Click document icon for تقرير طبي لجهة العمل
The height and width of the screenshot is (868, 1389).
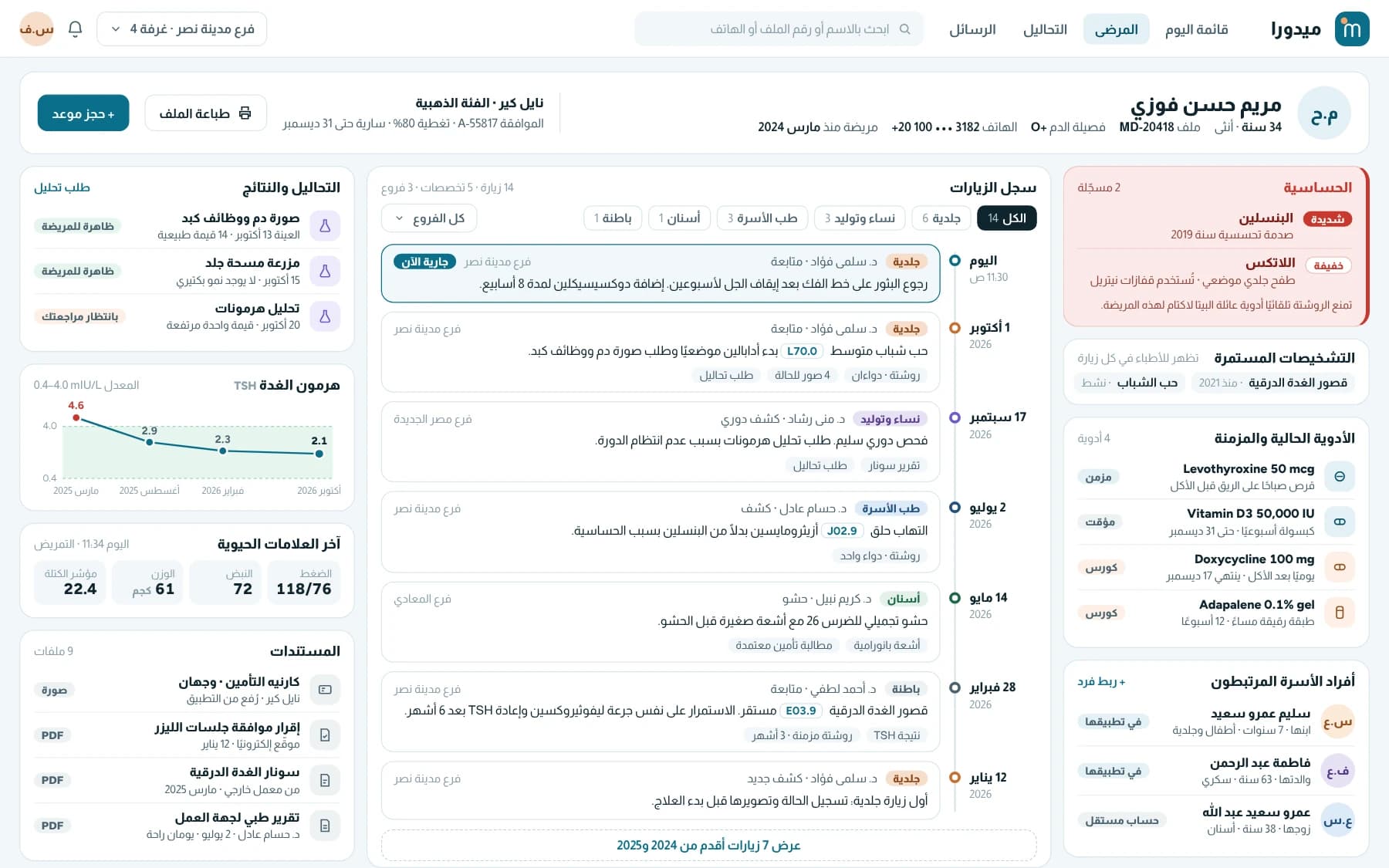[x=325, y=826]
